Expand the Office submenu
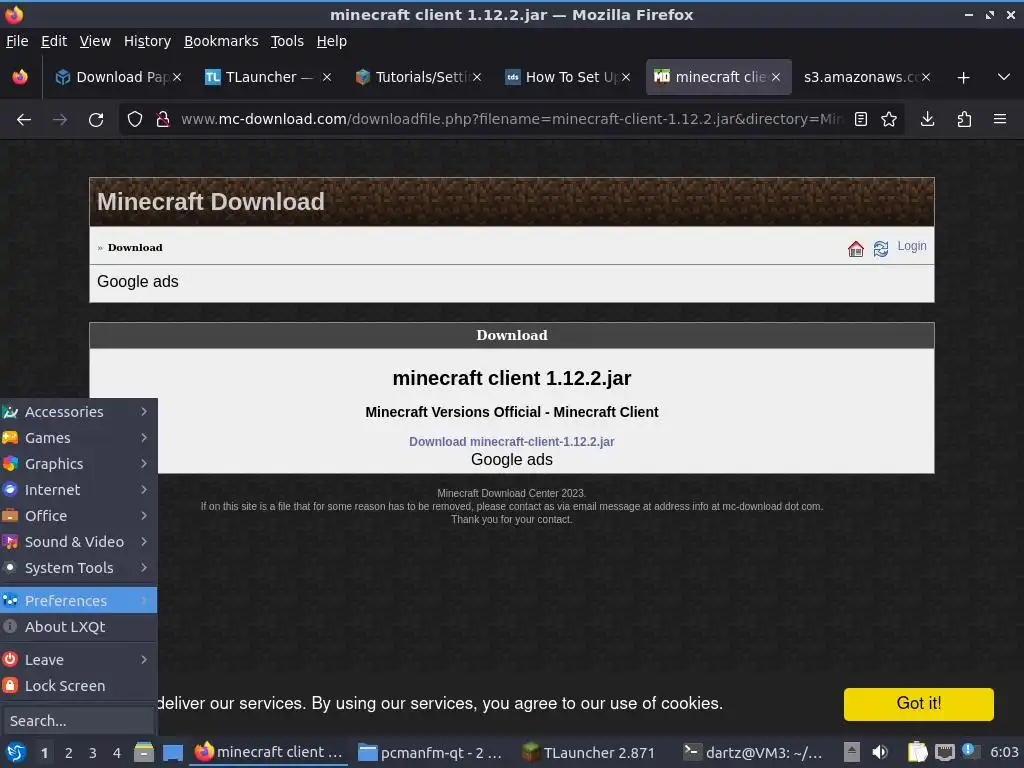The image size is (1024, 768). tap(78, 516)
